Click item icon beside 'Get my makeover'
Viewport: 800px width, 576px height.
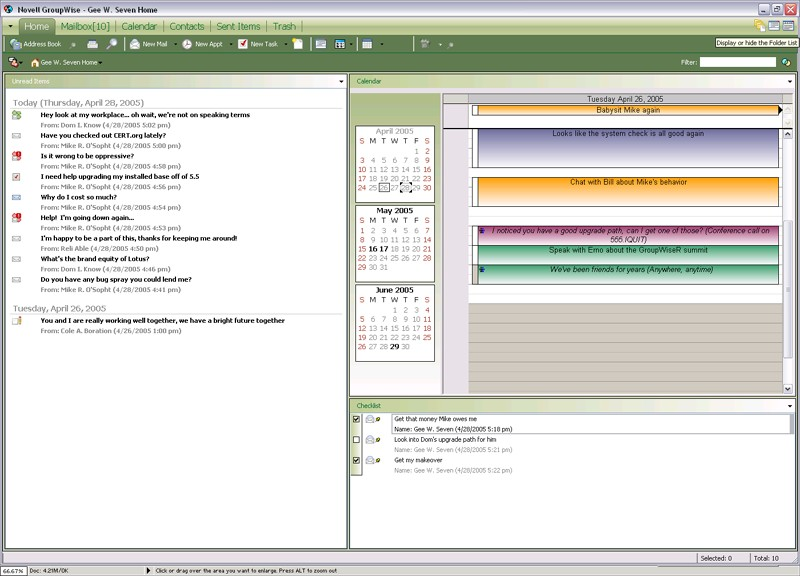pos(370,460)
